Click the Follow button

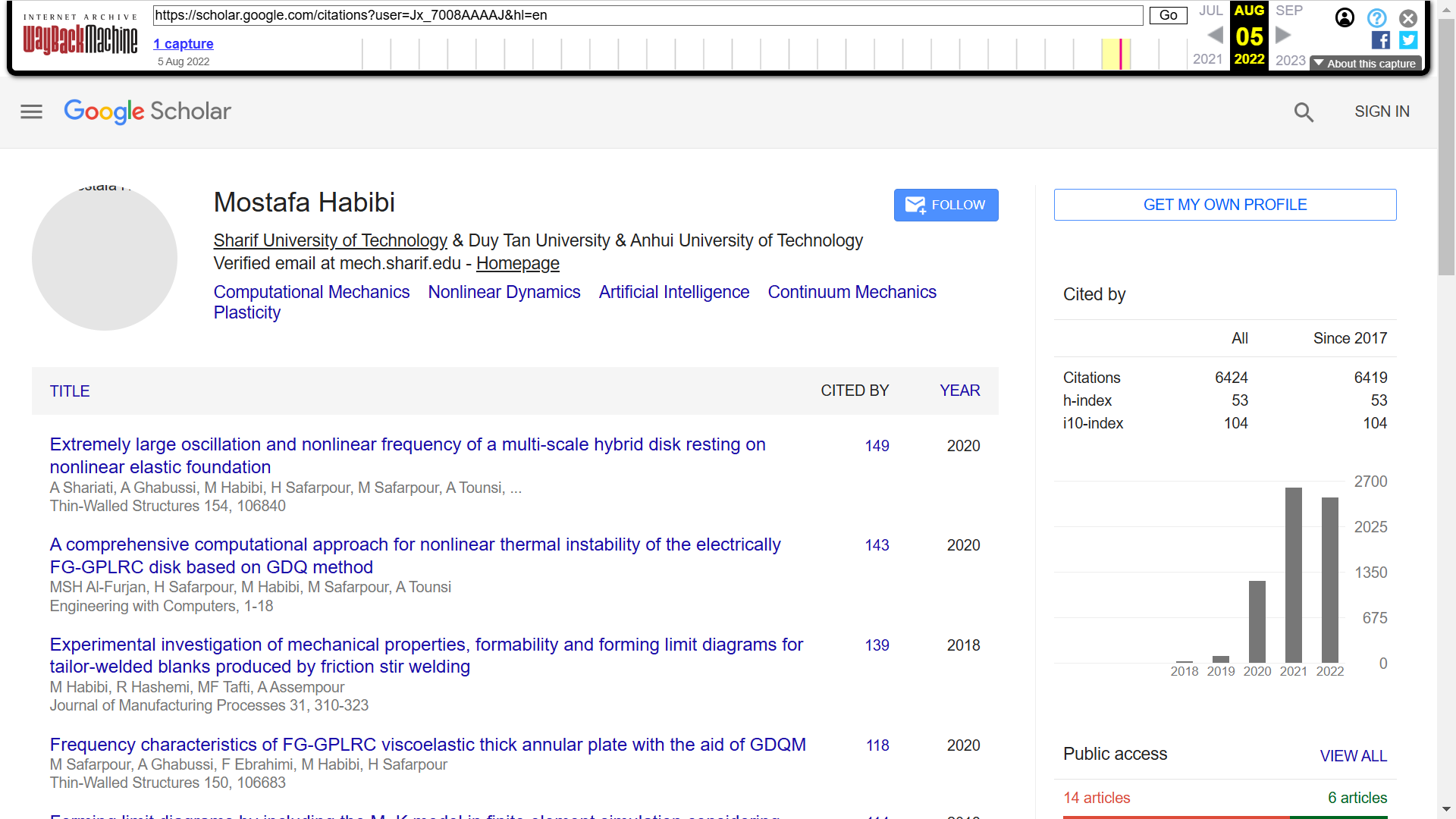tap(946, 205)
